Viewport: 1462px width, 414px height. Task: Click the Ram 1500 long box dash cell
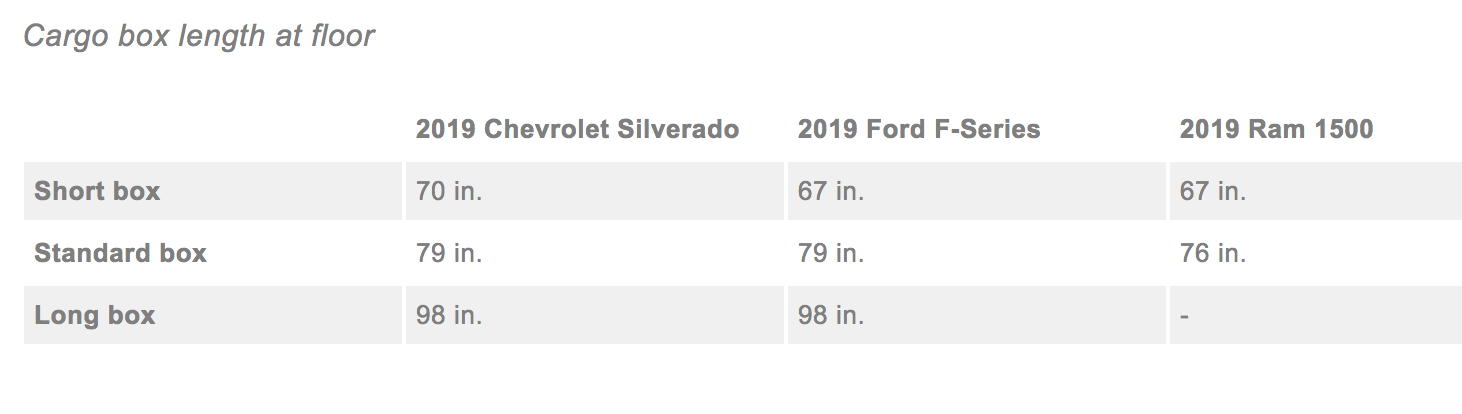pyautogui.click(x=1316, y=315)
